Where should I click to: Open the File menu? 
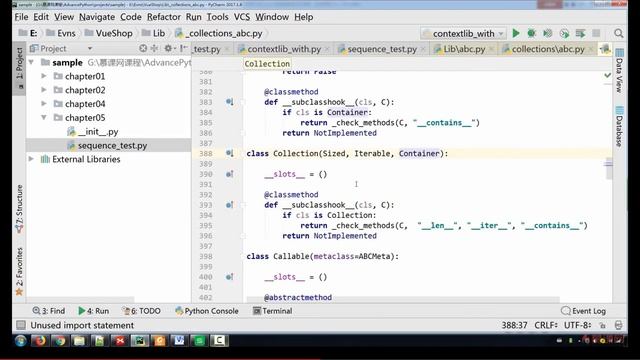click(x=21, y=17)
